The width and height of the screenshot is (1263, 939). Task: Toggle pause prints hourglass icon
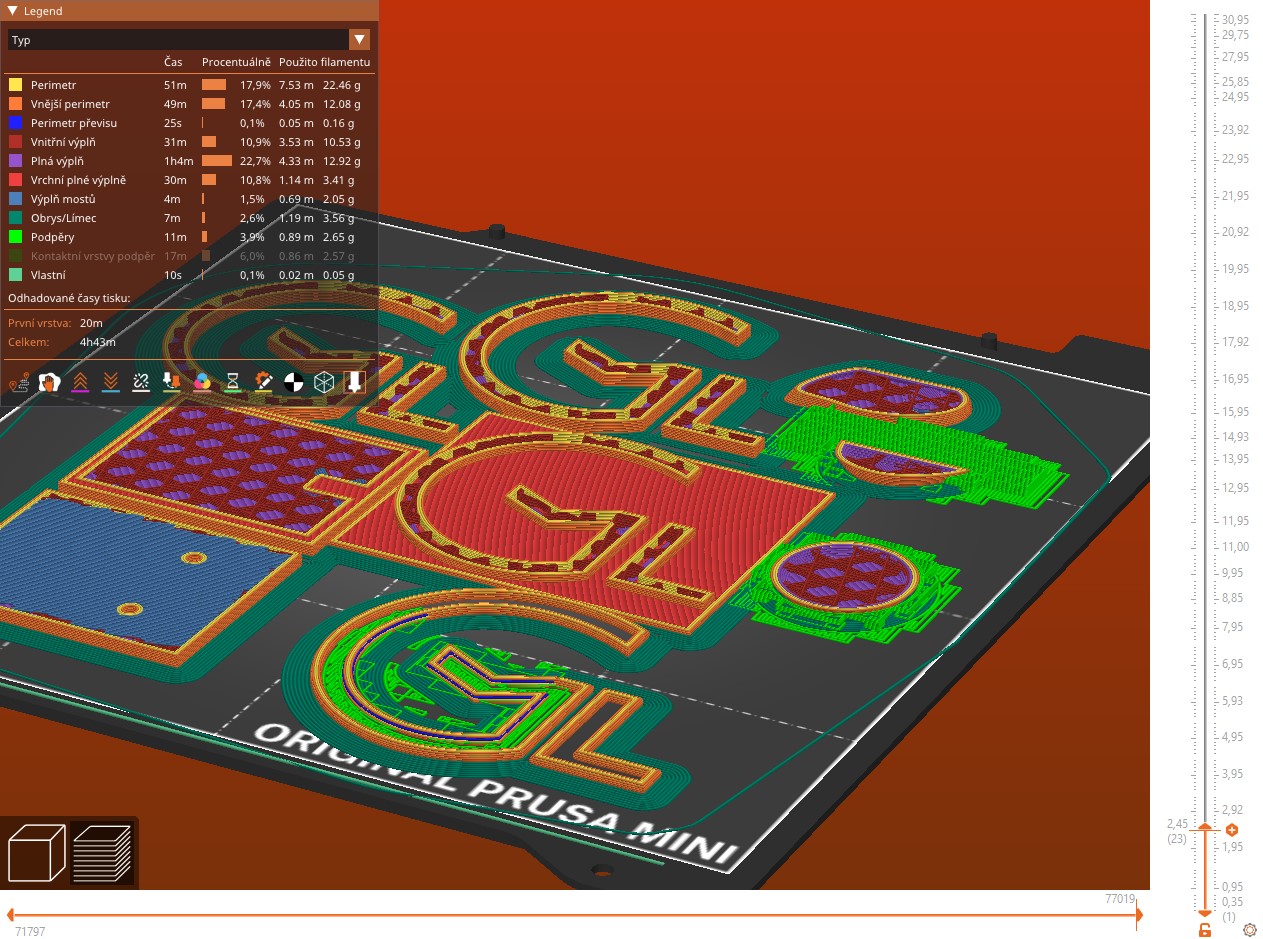pos(233,382)
